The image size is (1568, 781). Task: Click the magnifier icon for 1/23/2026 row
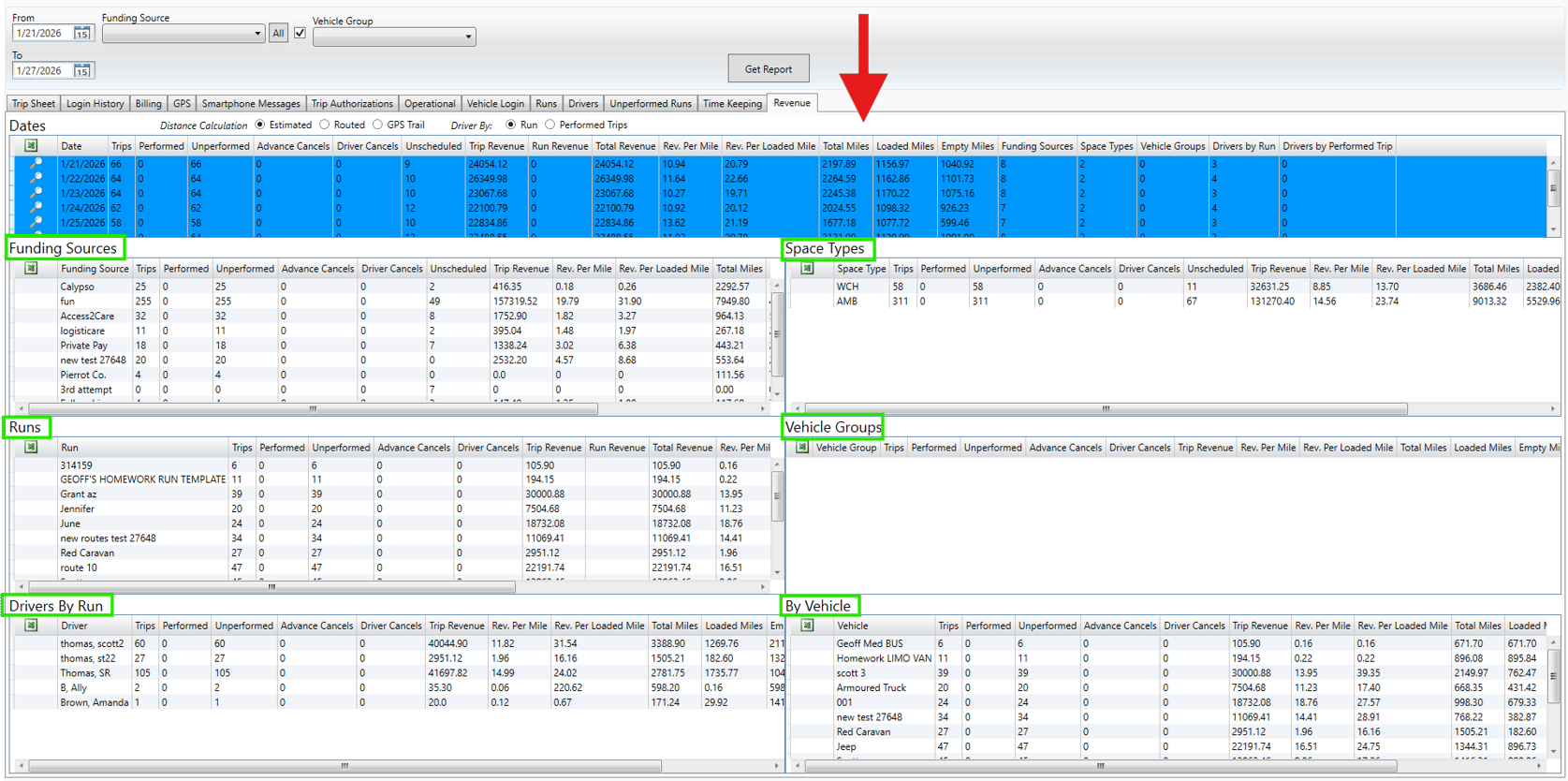36,193
